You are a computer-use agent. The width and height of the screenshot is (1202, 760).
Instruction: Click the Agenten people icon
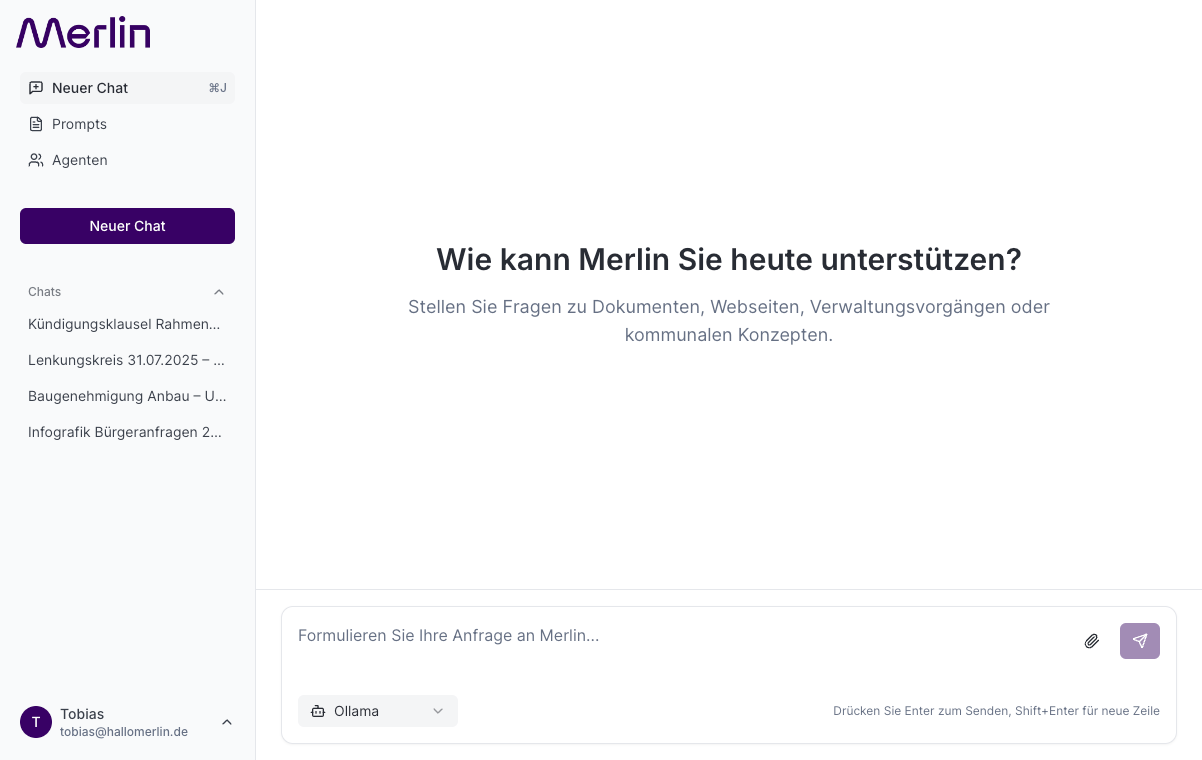tap(36, 160)
